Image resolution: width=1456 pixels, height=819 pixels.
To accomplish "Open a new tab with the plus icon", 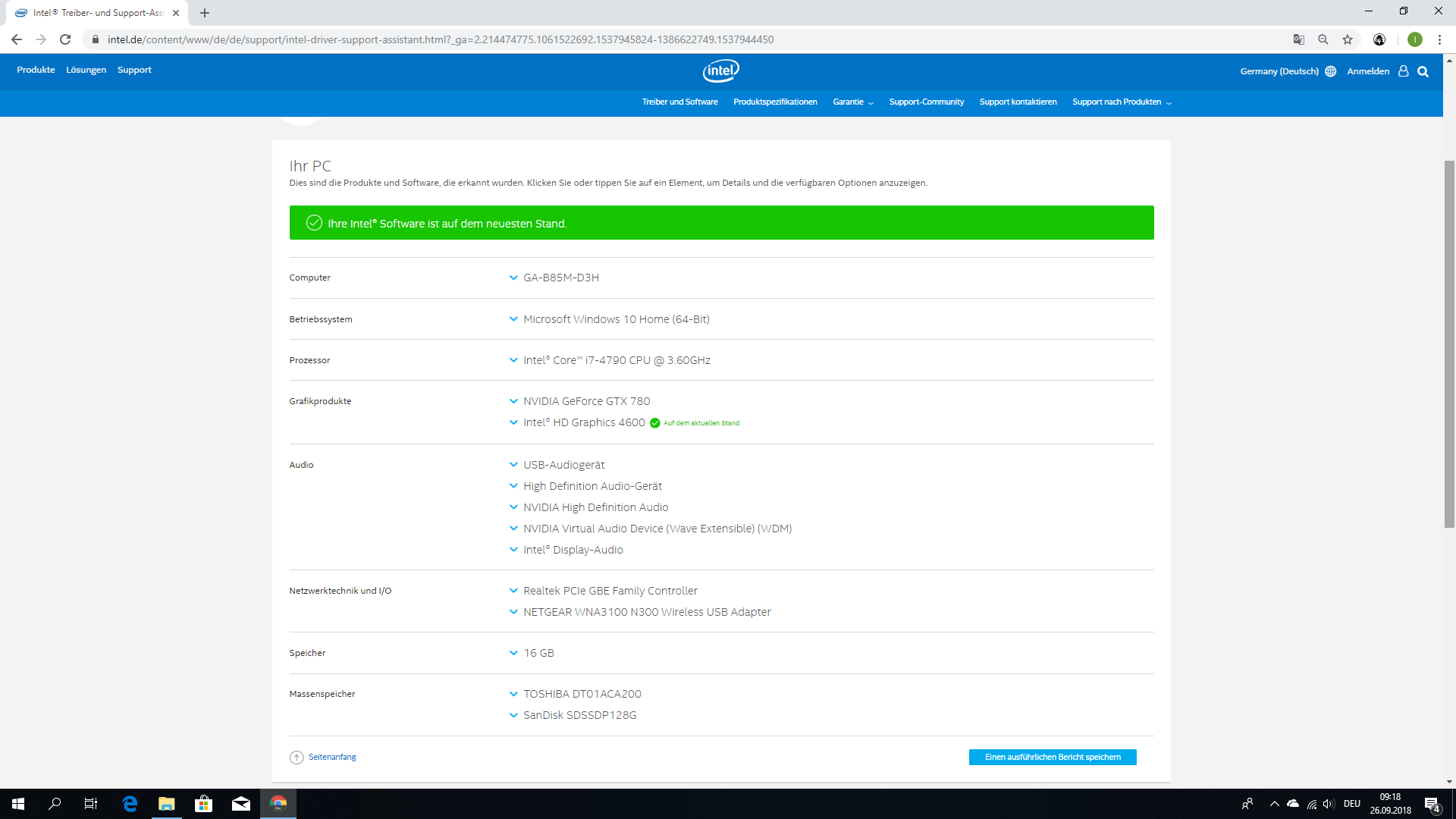I will (x=205, y=13).
